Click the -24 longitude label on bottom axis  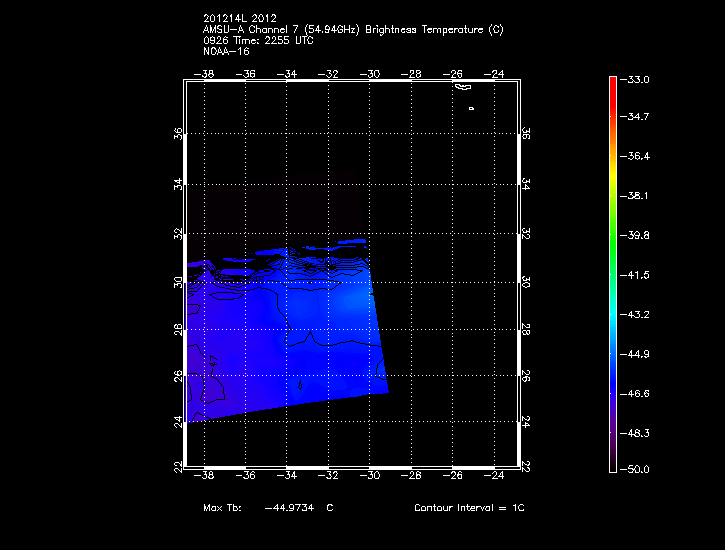pyautogui.click(x=496, y=478)
